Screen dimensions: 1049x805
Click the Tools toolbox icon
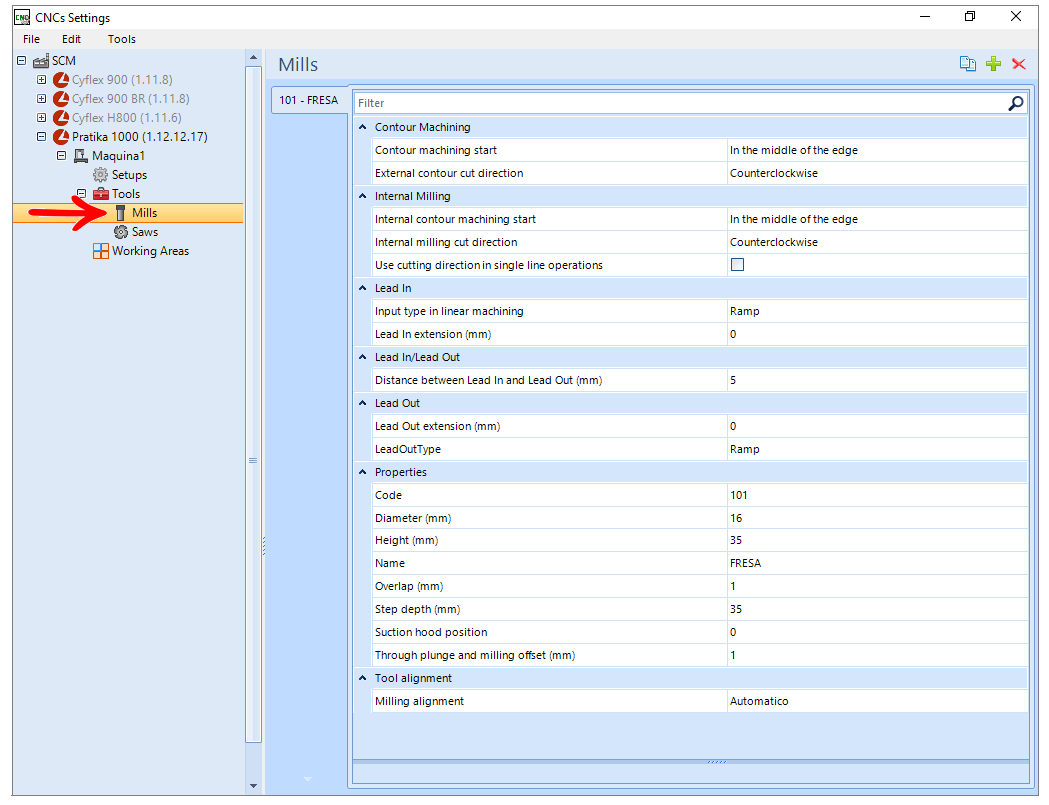[101, 194]
